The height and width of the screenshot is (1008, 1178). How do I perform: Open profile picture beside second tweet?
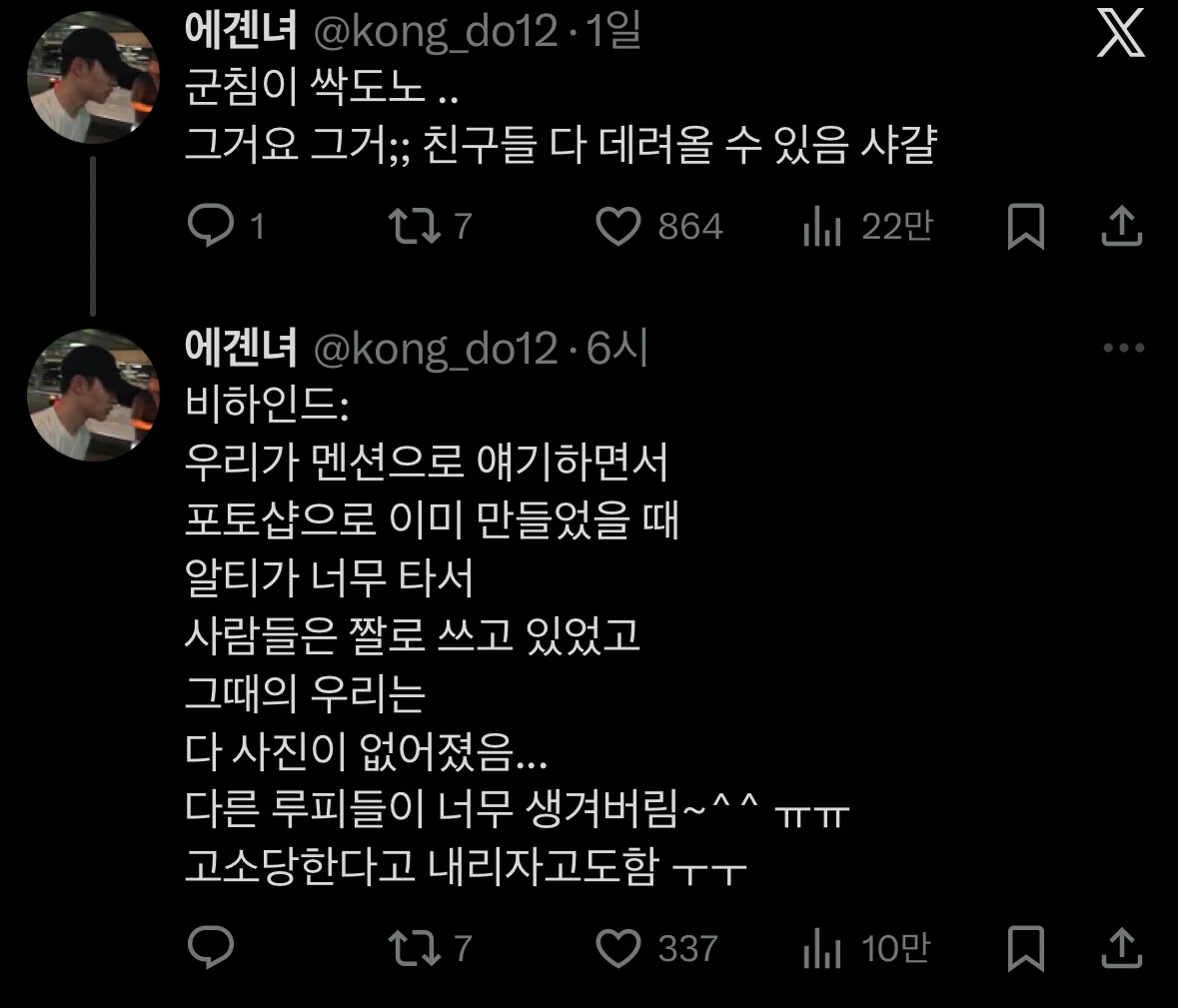(x=93, y=395)
